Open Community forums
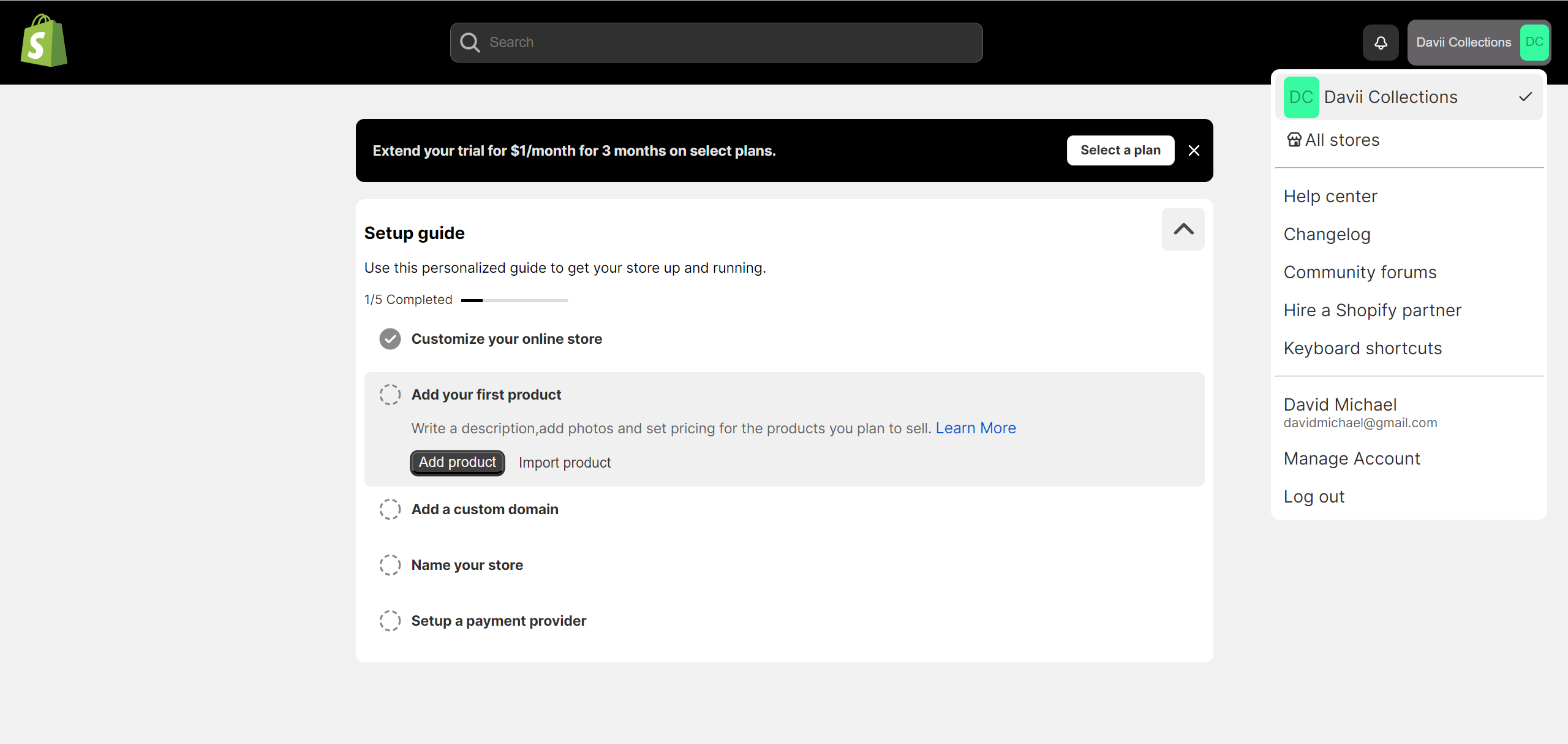This screenshot has height=744, width=1568. [1360, 272]
